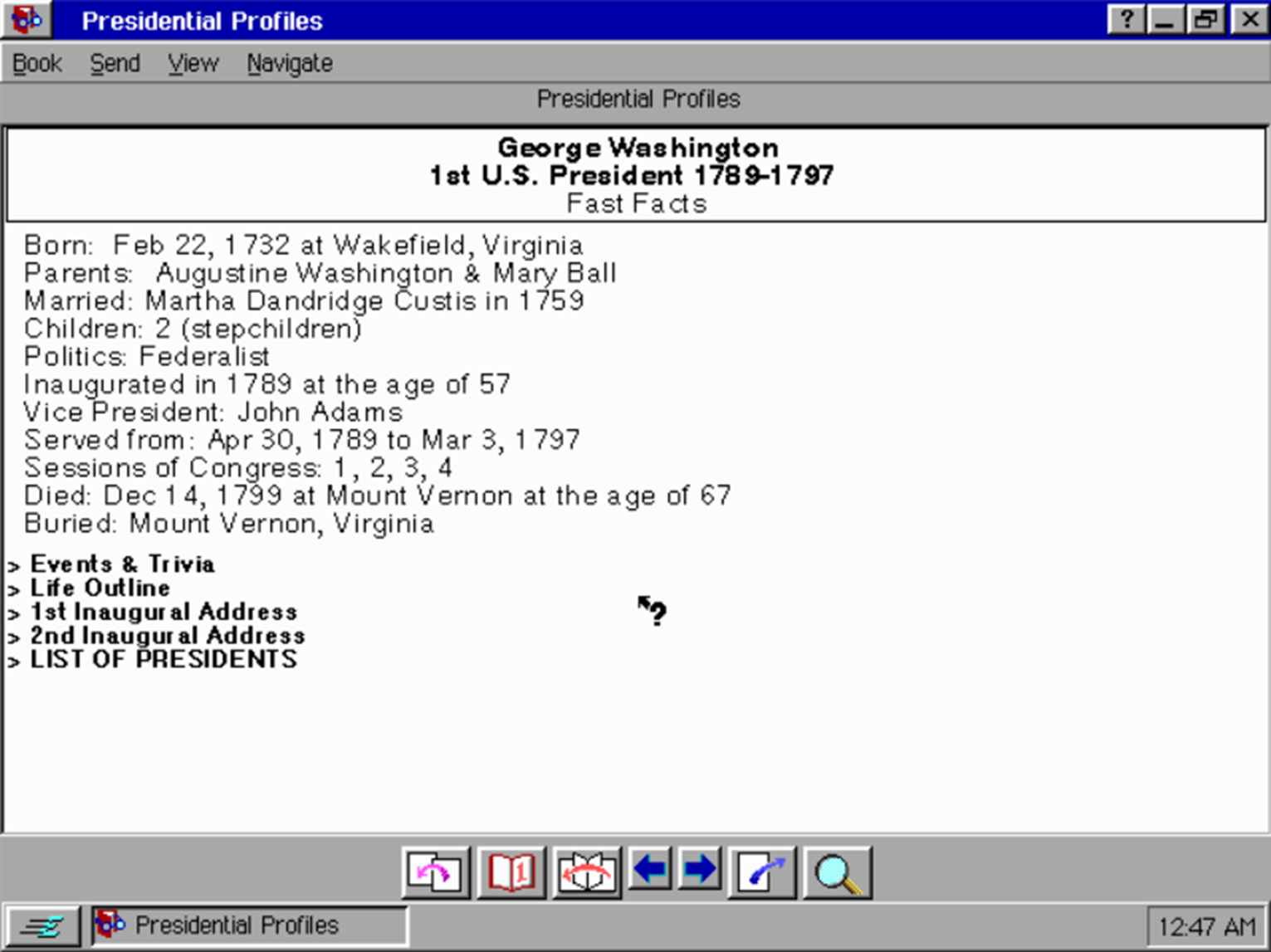
Task: Click the 'Inaugurated in 1789' line
Action: 267,384
